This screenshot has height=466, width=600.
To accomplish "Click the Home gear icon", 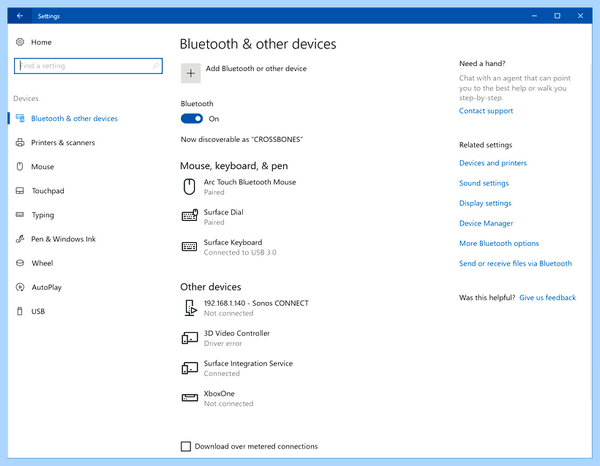I will pyautogui.click(x=20, y=42).
